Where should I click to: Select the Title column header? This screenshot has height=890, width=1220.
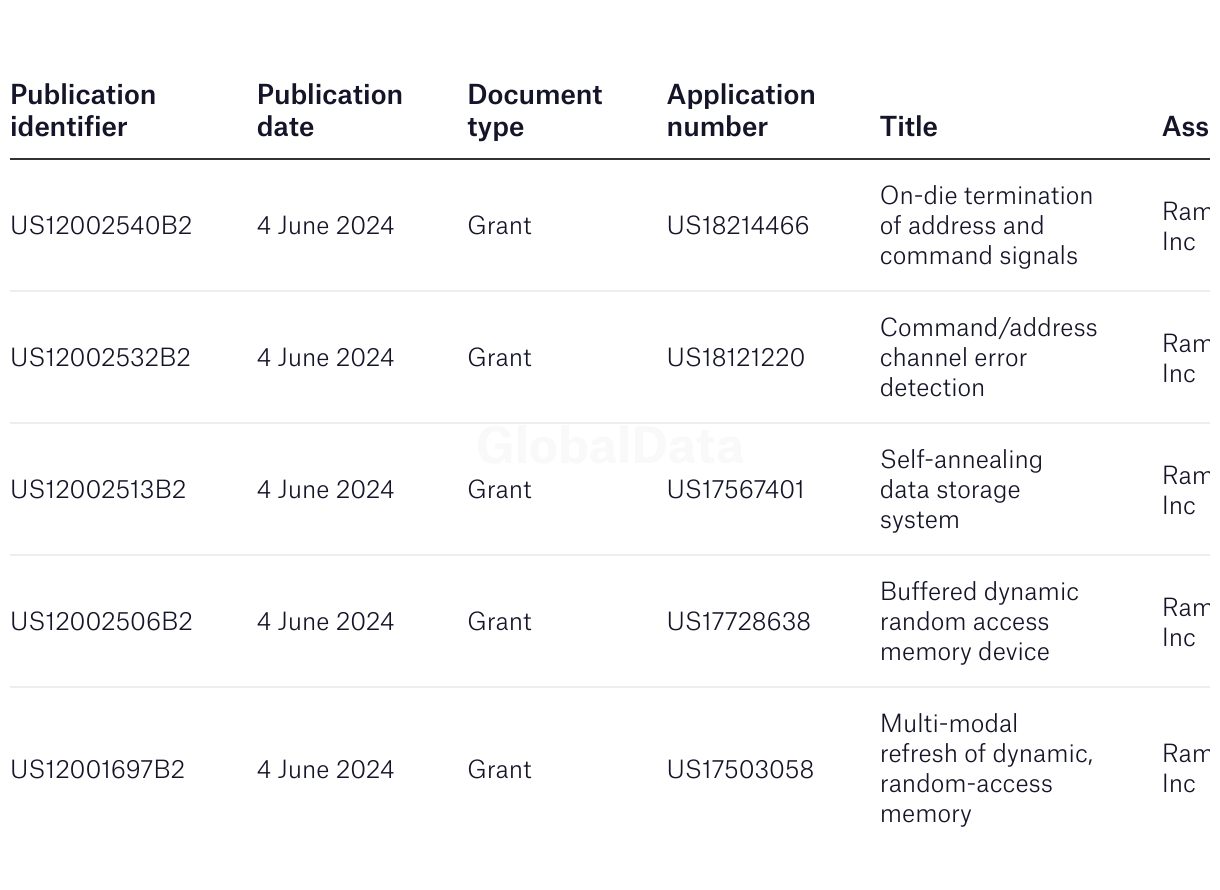coord(909,126)
